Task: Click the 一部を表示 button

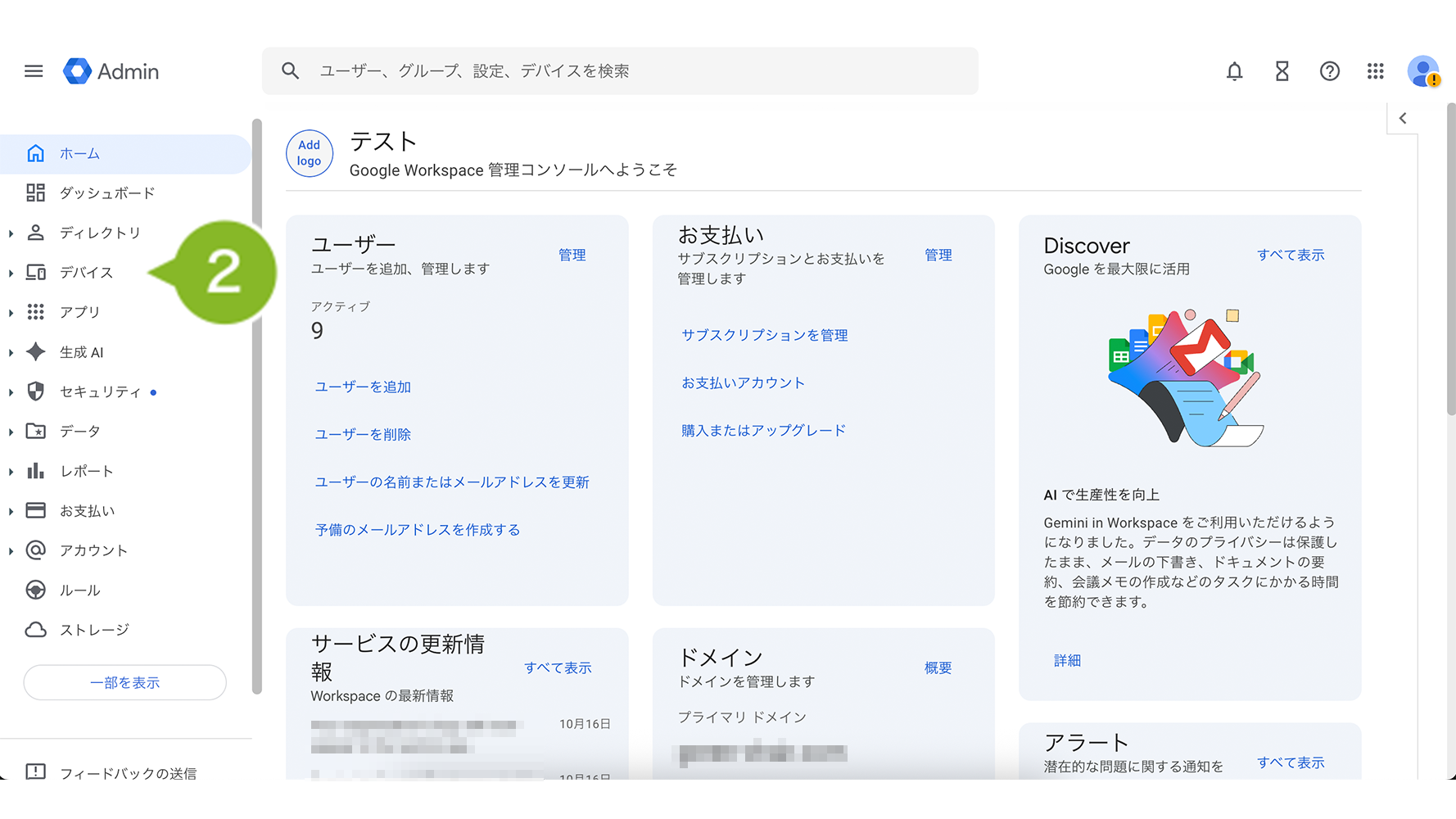Action: pos(124,682)
